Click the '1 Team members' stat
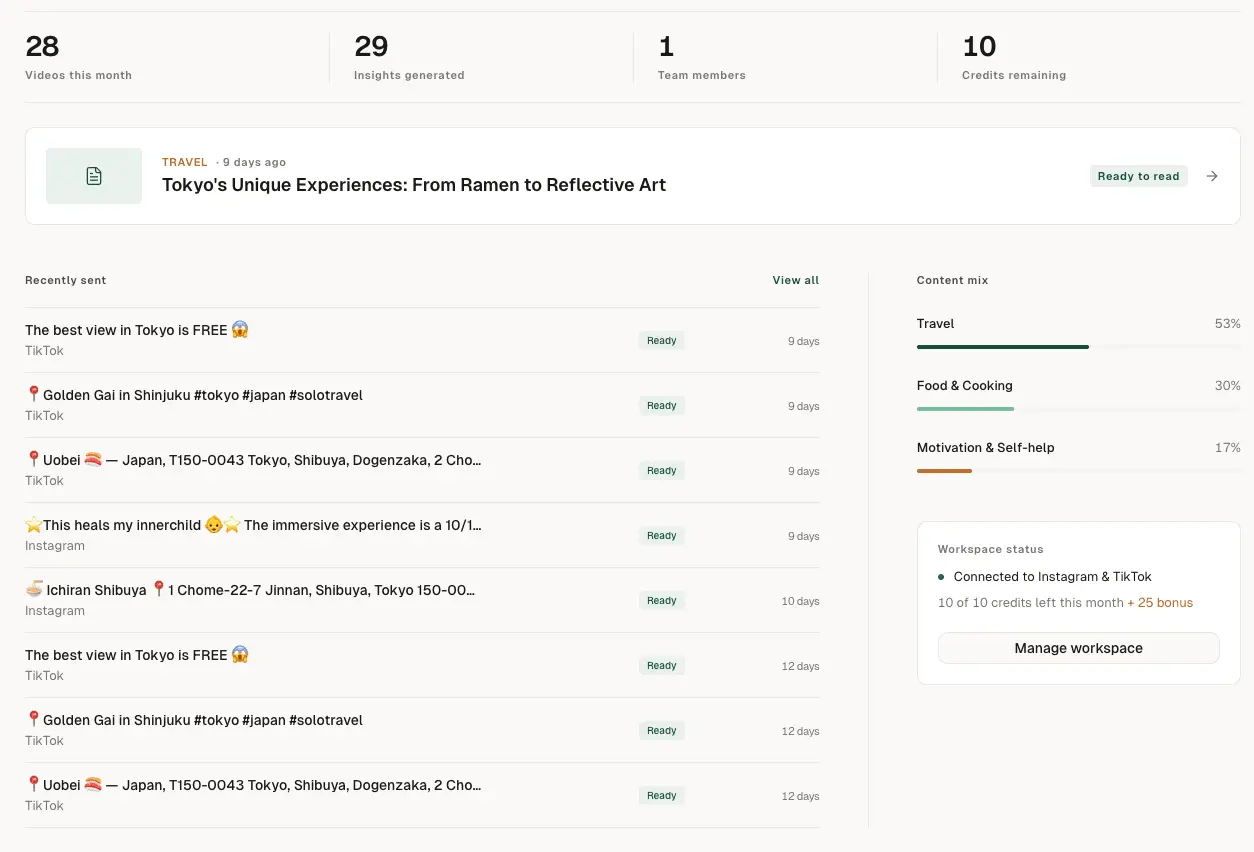Viewport: 1254px width, 852px height. click(701, 58)
